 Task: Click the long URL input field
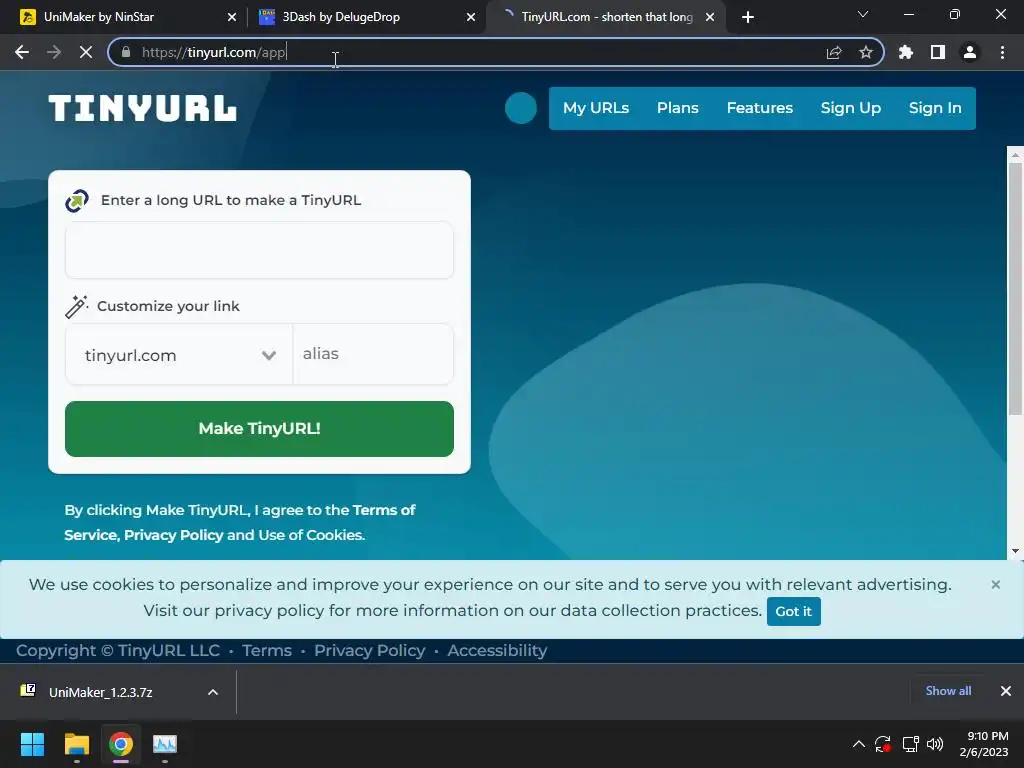click(x=259, y=250)
